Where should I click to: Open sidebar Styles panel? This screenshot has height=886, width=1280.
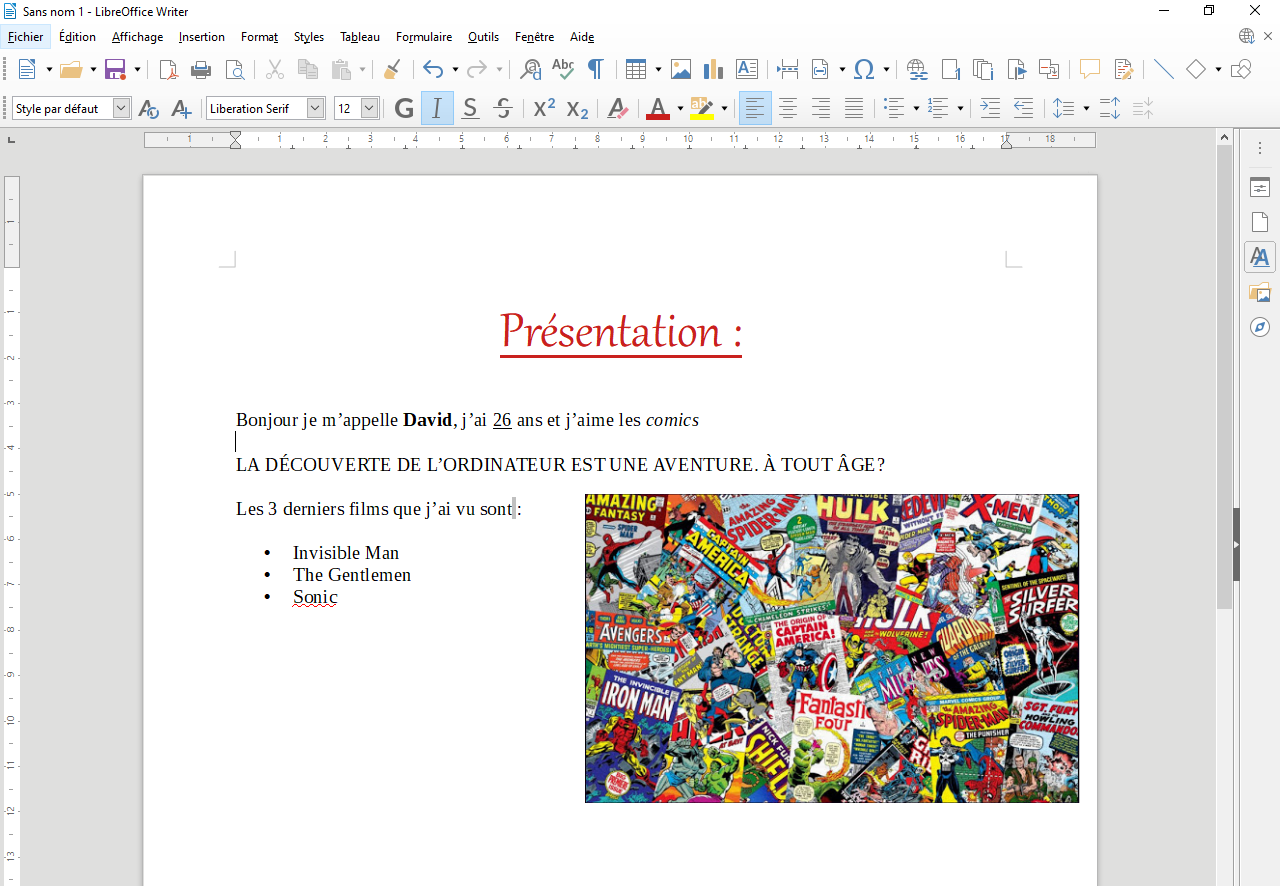pyautogui.click(x=1260, y=257)
